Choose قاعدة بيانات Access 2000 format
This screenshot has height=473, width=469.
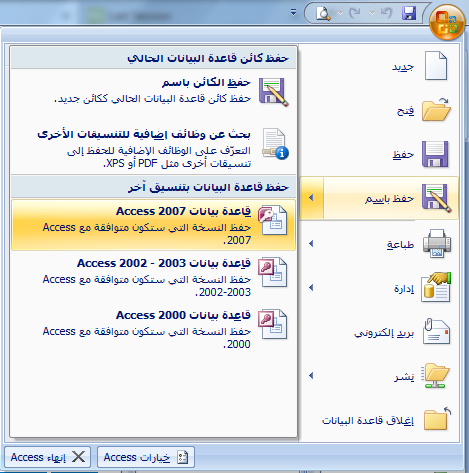pyautogui.click(x=153, y=329)
